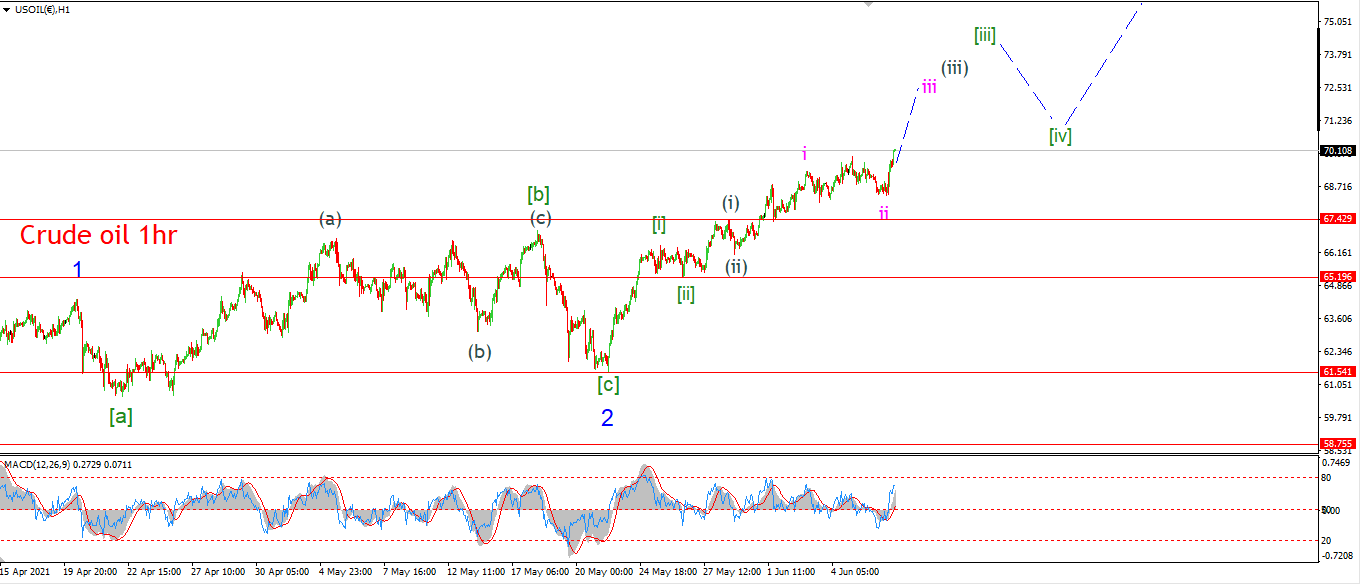1361x585 pixels.
Task: Select the red 61.541 price level tag
Action: tap(1338, 371)
